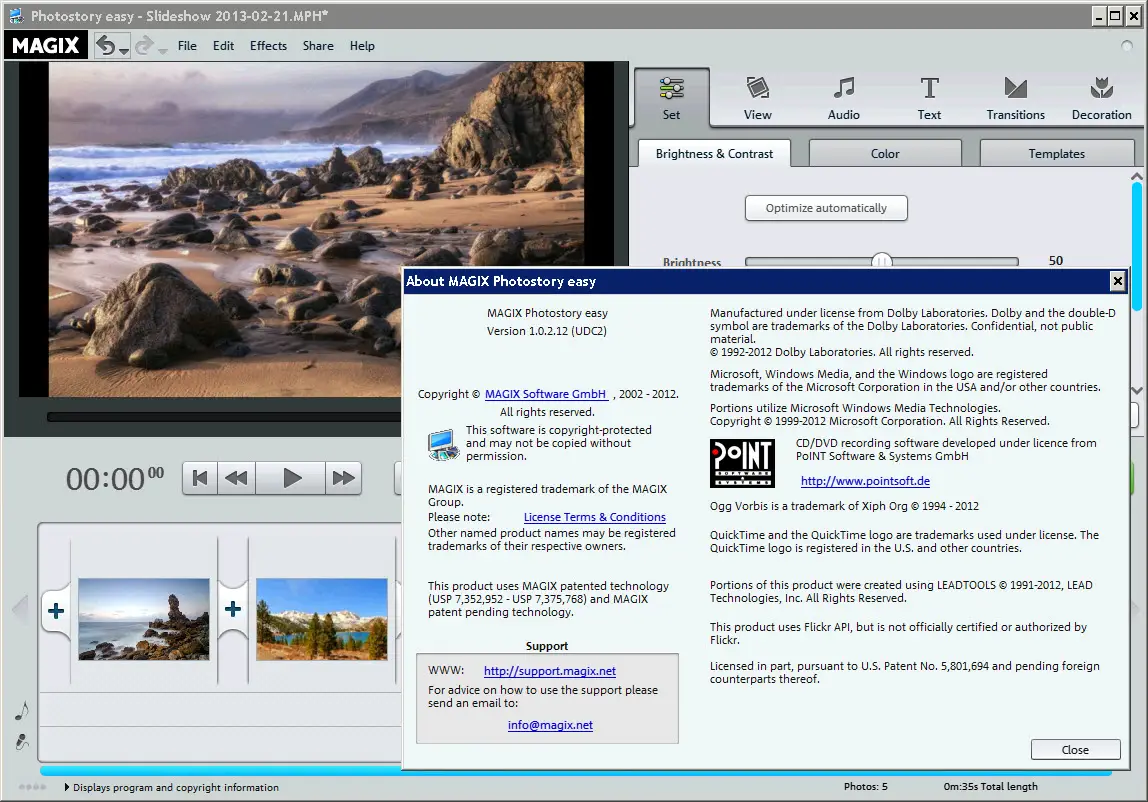
Task: Open the Decoration panel icon
Action: [1101, 88]
